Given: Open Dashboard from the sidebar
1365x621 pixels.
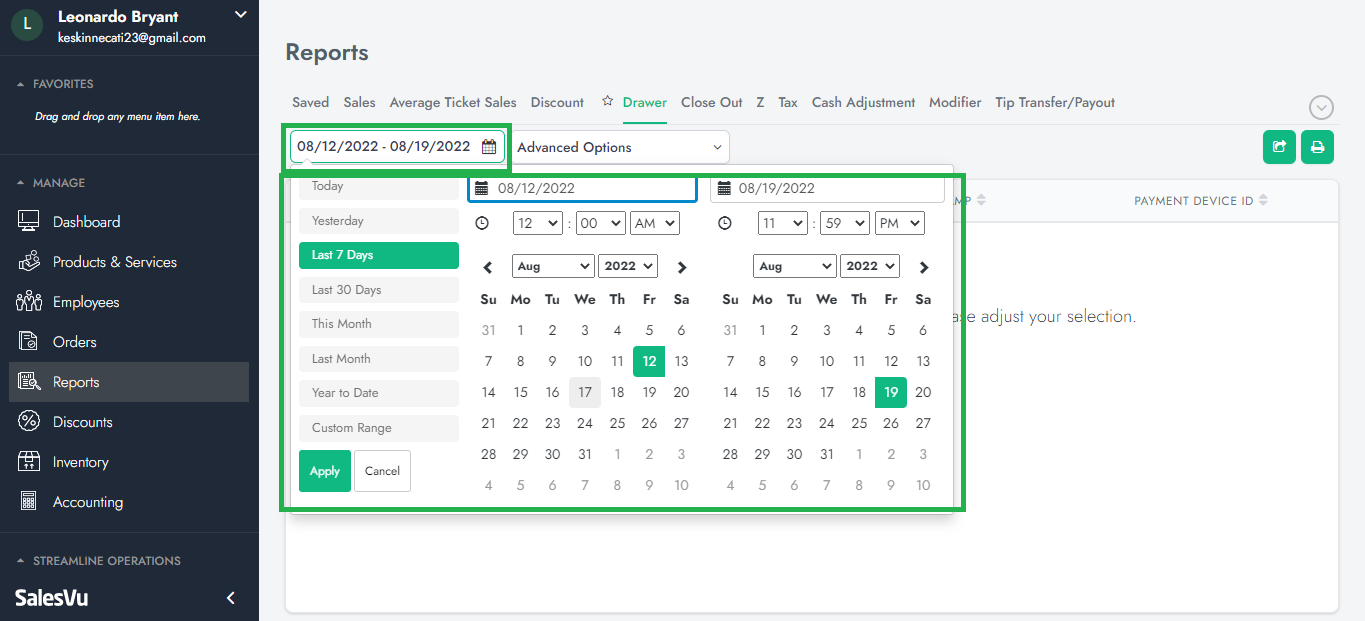Looking at the screenshot, I should 86,222.
